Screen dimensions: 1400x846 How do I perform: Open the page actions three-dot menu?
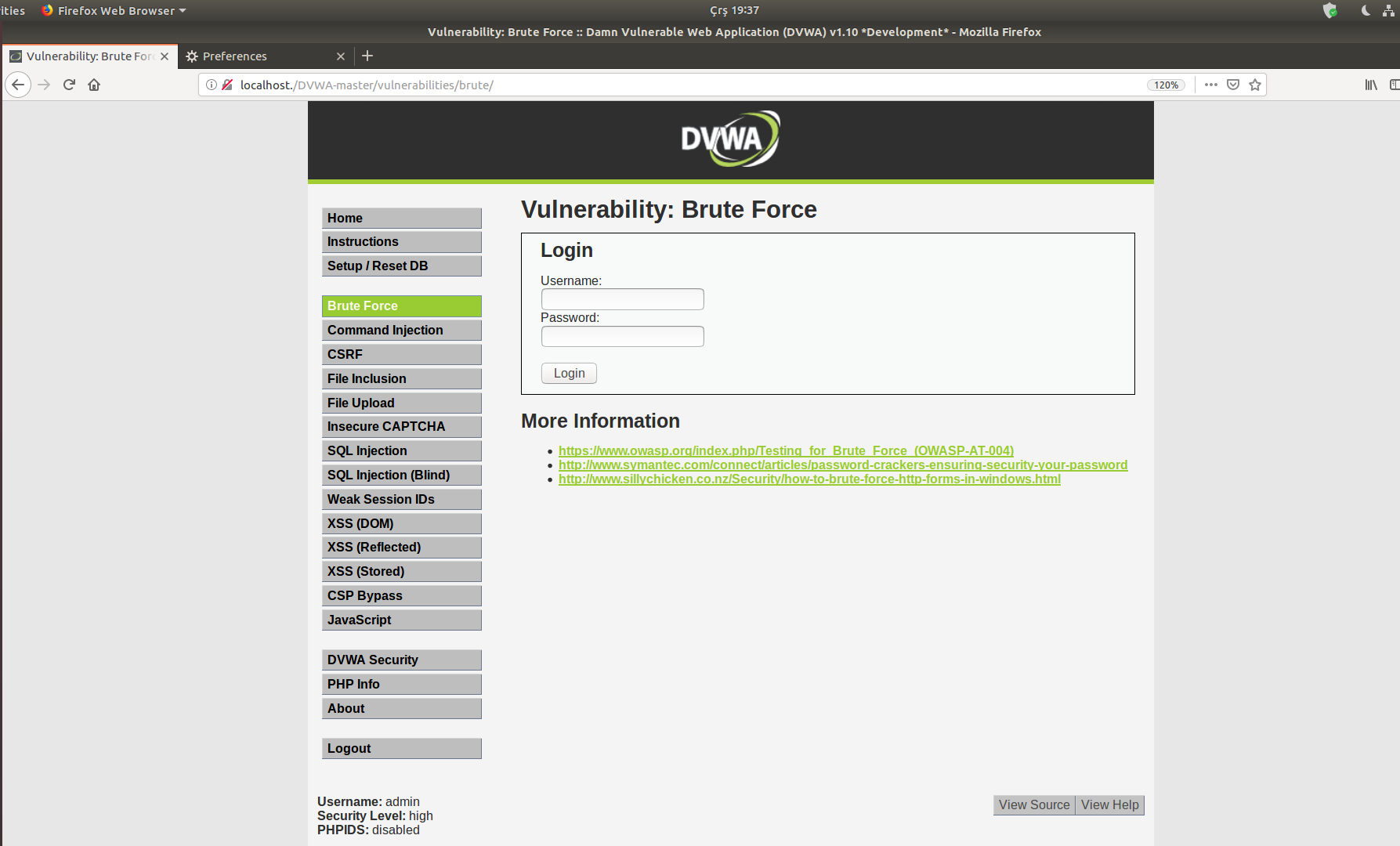pyautogui.click(x=1211, y=85)
